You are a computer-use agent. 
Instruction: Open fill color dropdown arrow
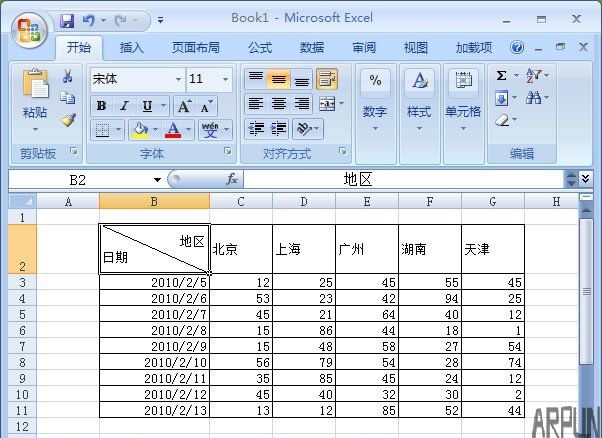point(155,130)
